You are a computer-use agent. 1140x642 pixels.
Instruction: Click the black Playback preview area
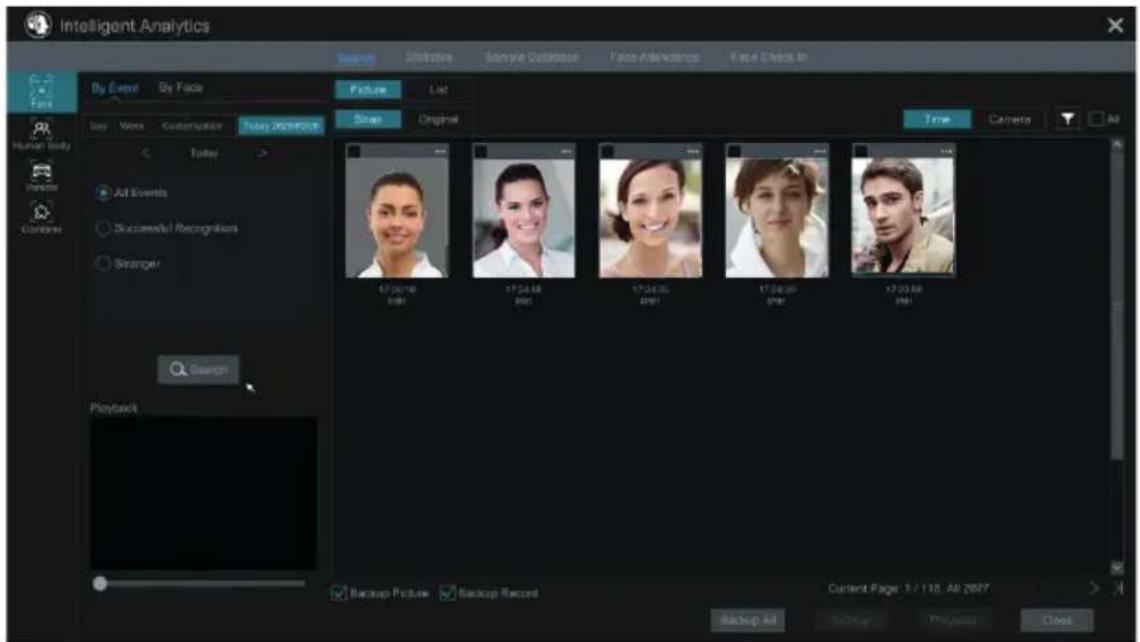[x=203, y=493]
